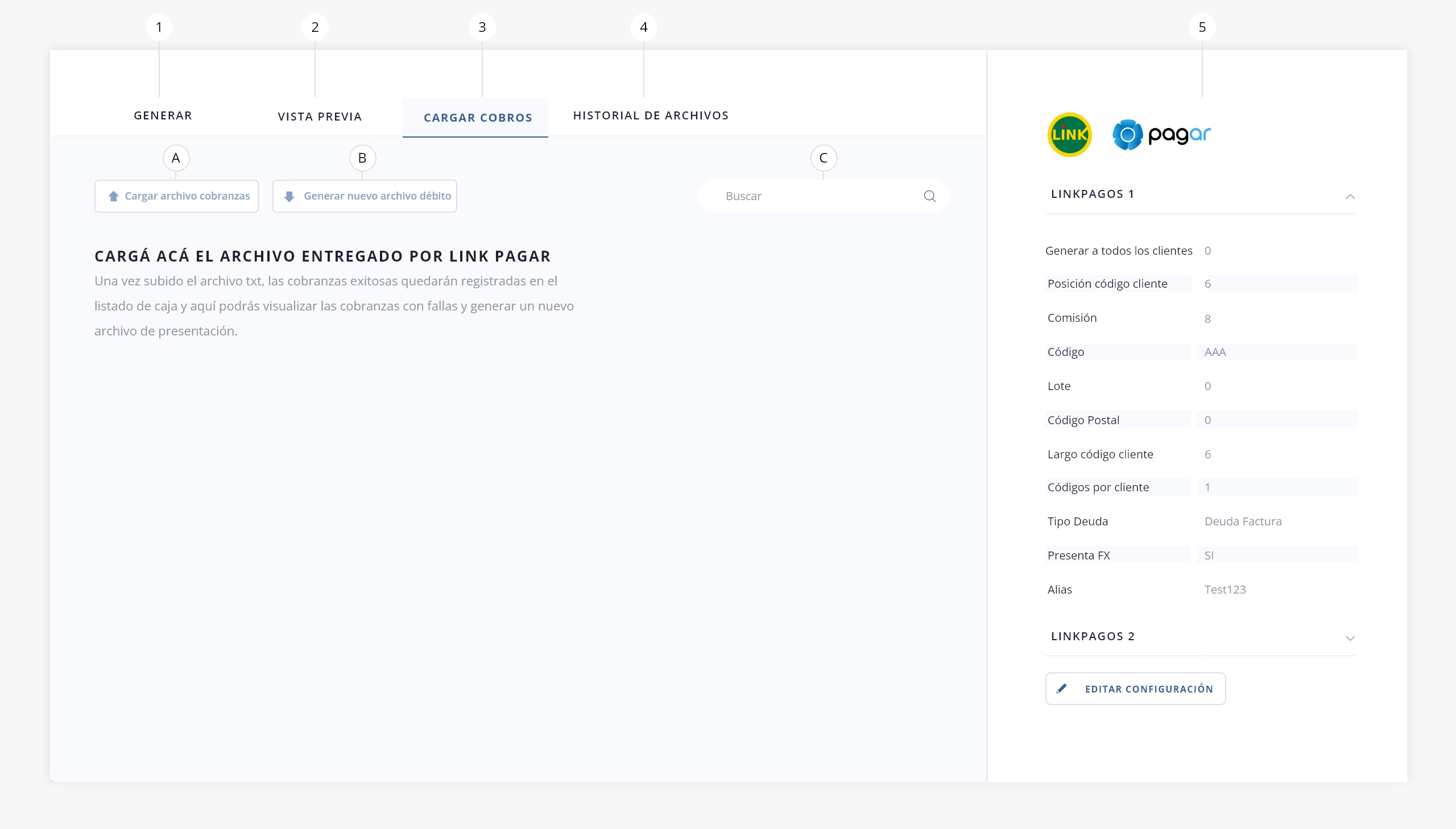Viewport: 1456px width, 829px height.
Task: Open the Historial de Archivos tab
Action: [650, 115]
